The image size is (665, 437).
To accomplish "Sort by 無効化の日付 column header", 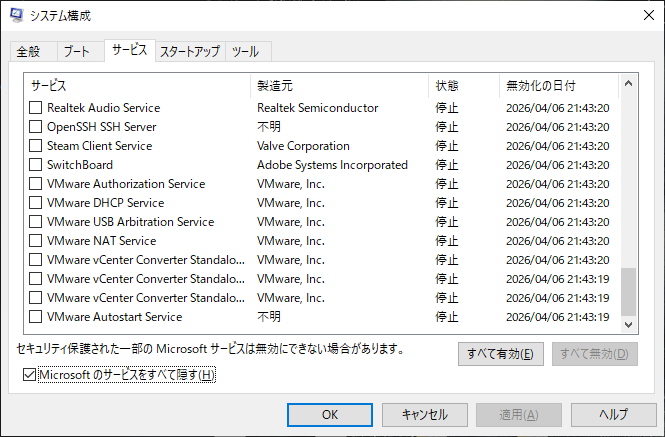I will click(559, 86).
